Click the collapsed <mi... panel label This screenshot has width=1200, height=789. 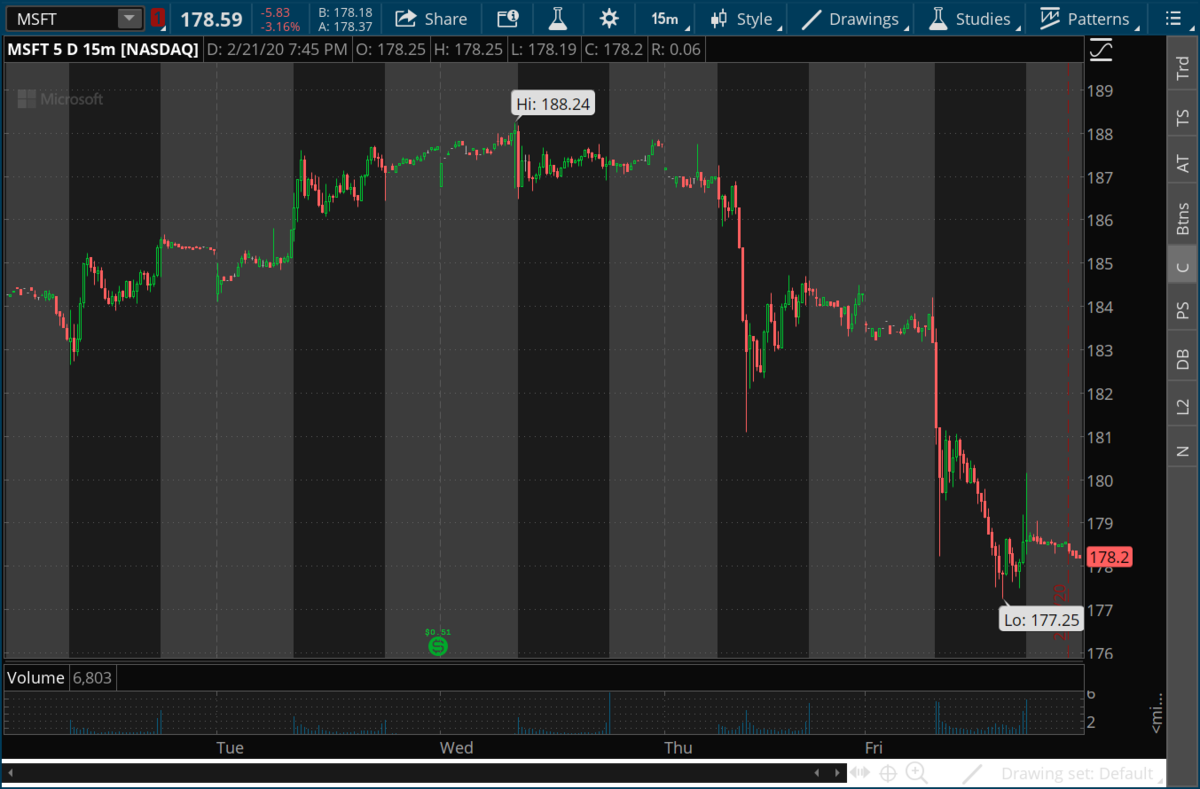tap(1158, 712)
